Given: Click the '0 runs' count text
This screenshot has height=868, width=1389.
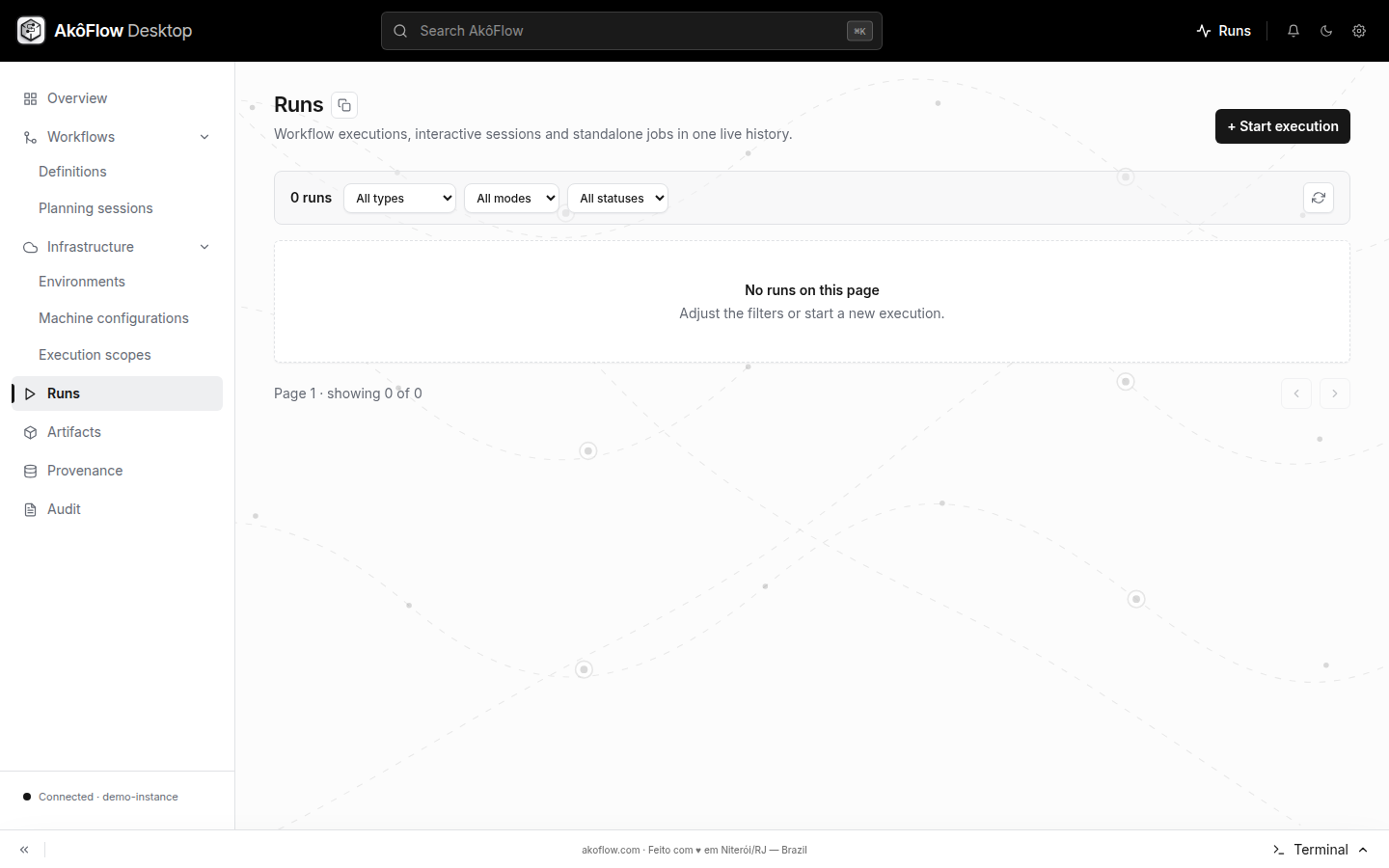Looking at the screenshot, I should (x=311, y=198).
